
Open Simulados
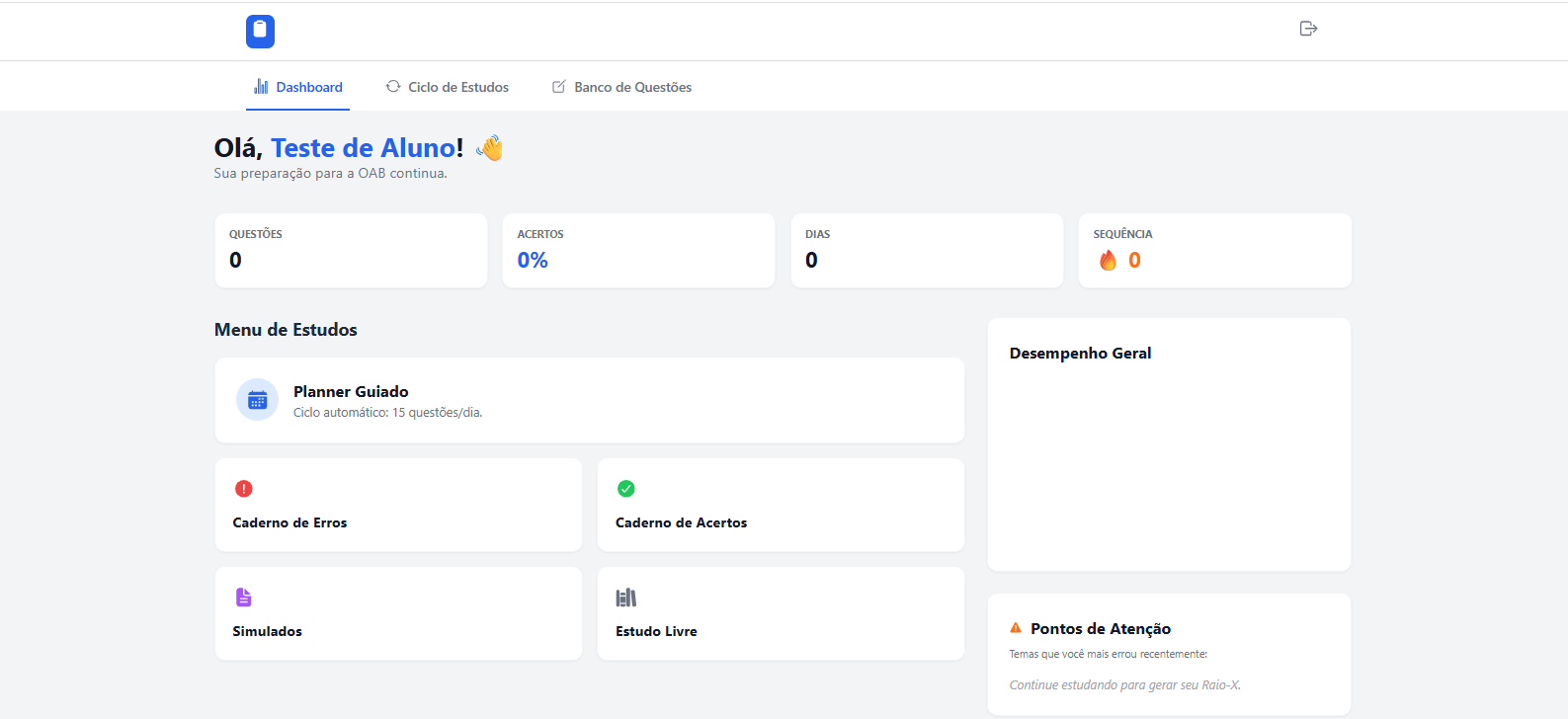click(398, 613)
